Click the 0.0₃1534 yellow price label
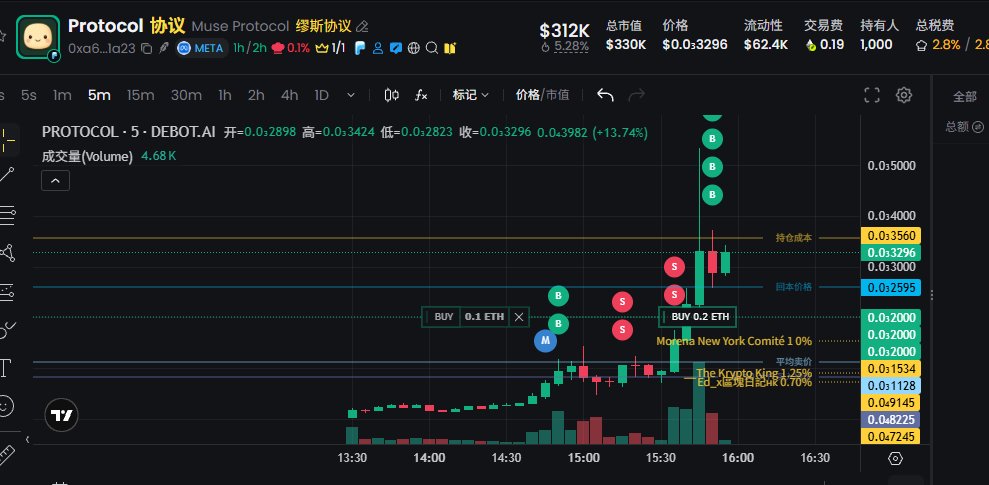Screen dimensions: 989x485 [x=891, y=368]
